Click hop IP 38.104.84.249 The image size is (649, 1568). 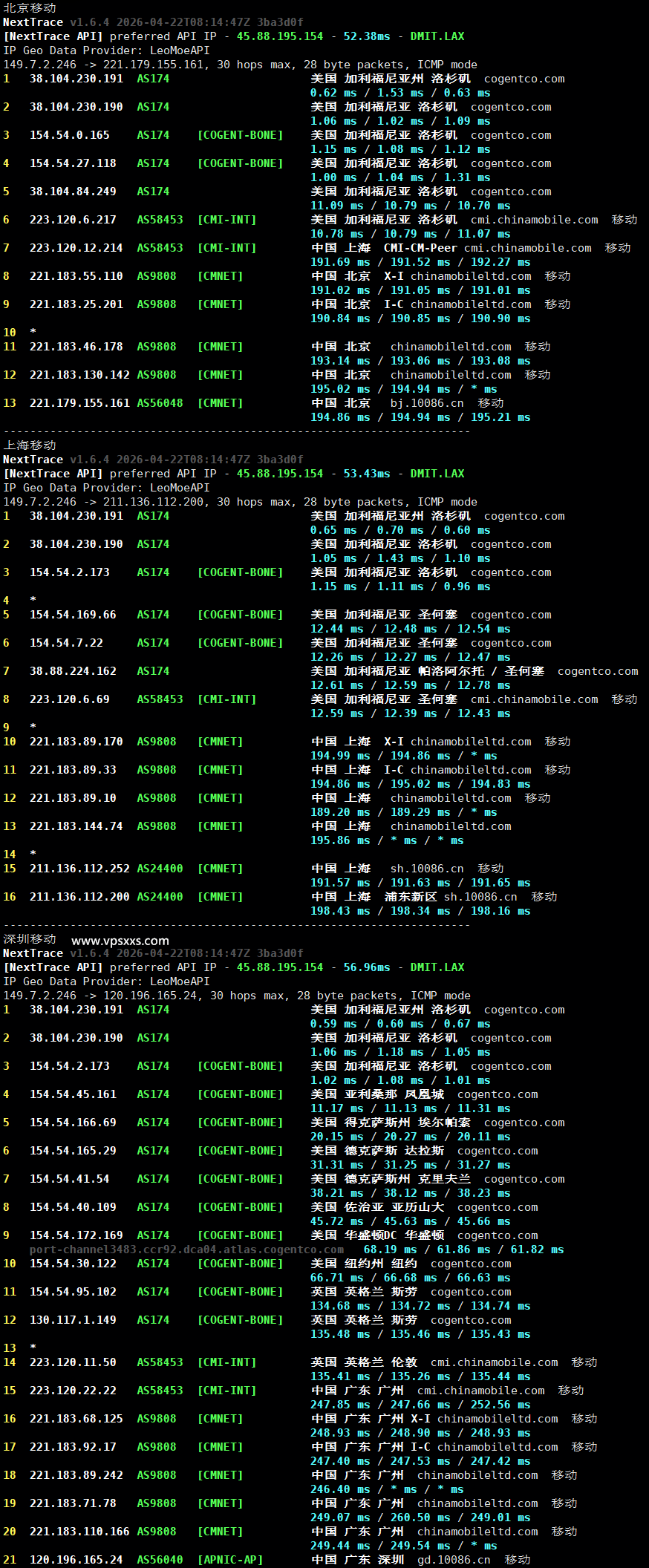click(73, 192)
